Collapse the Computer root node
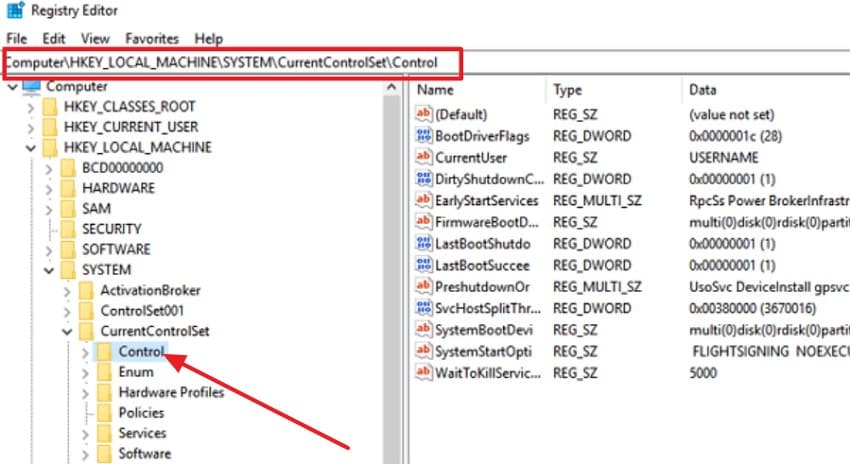The image size is (850, 464). tap(12, 87)
